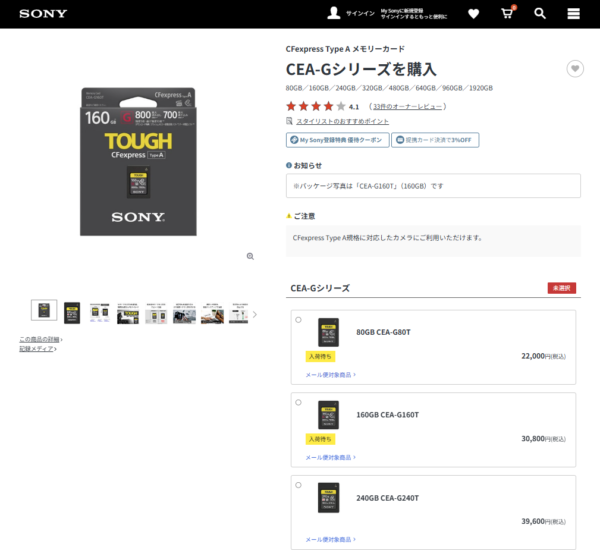600x550 pixels.
Task: Select the sixth thumbnail with the camera photo
Action: [x=184, y=313]
